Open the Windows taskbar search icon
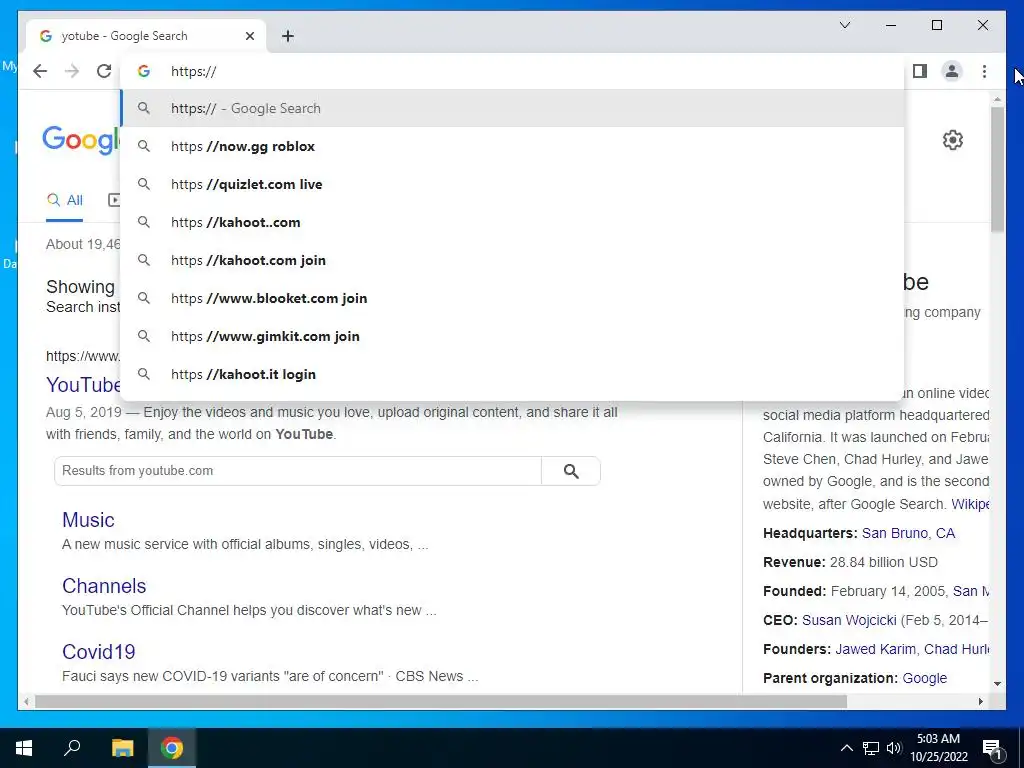This screenshot has height=768, width=1024. (72, 748)
